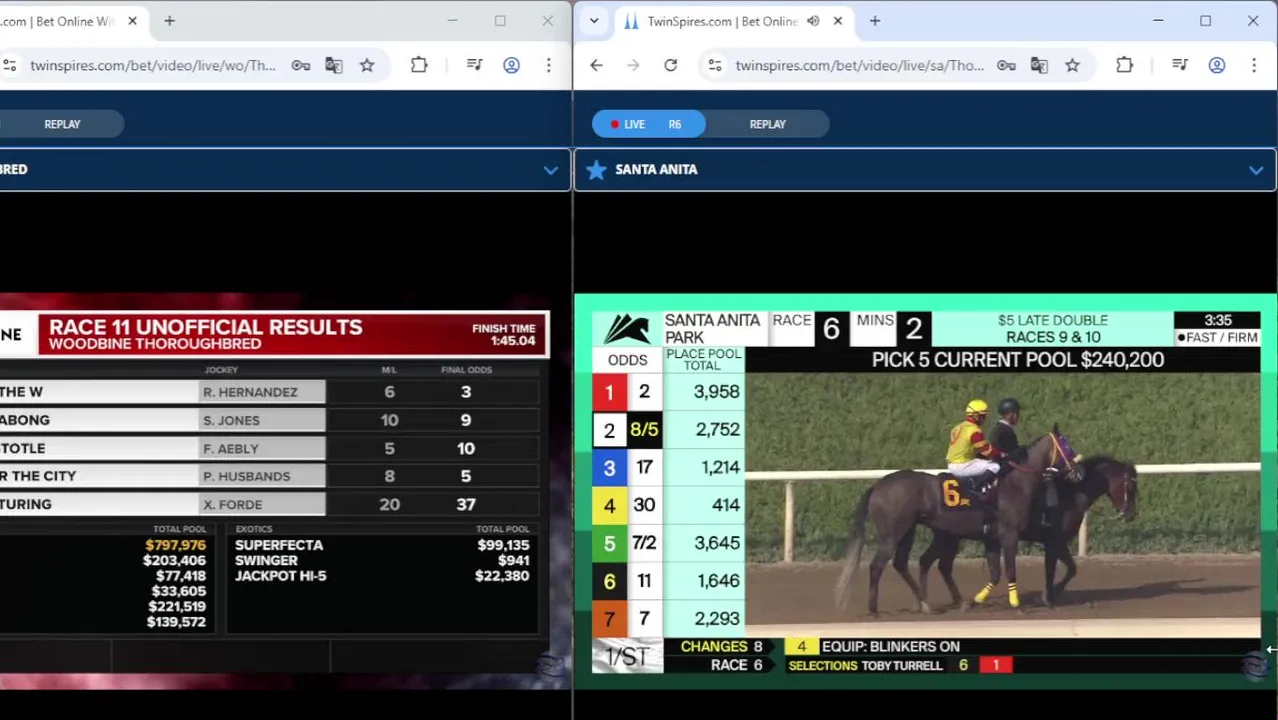
Task: Minimize the right browser window
Action: point(1158,21)
